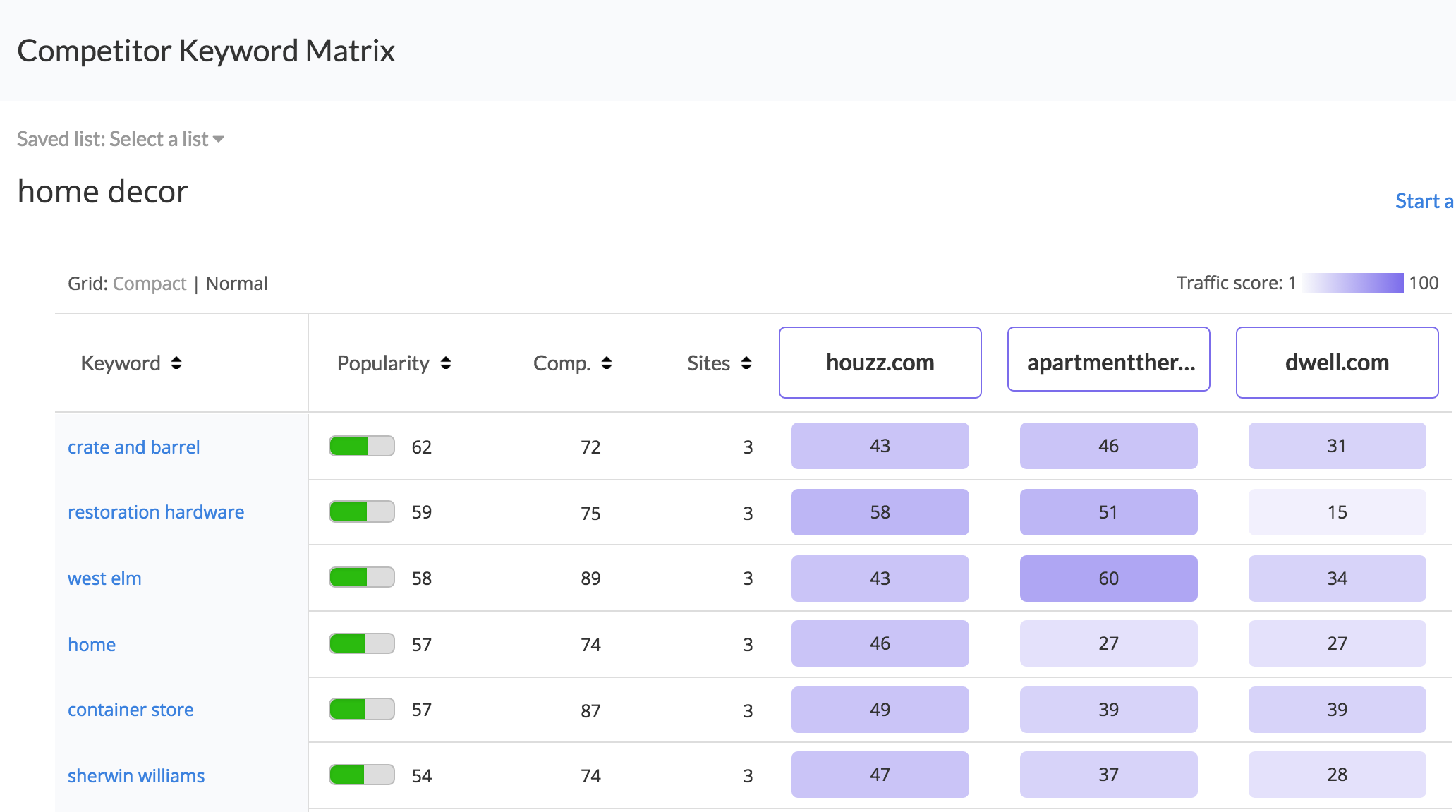Open the sherwin williams keyword
This screenshot has height=812, width=1456.
[136, 776]
